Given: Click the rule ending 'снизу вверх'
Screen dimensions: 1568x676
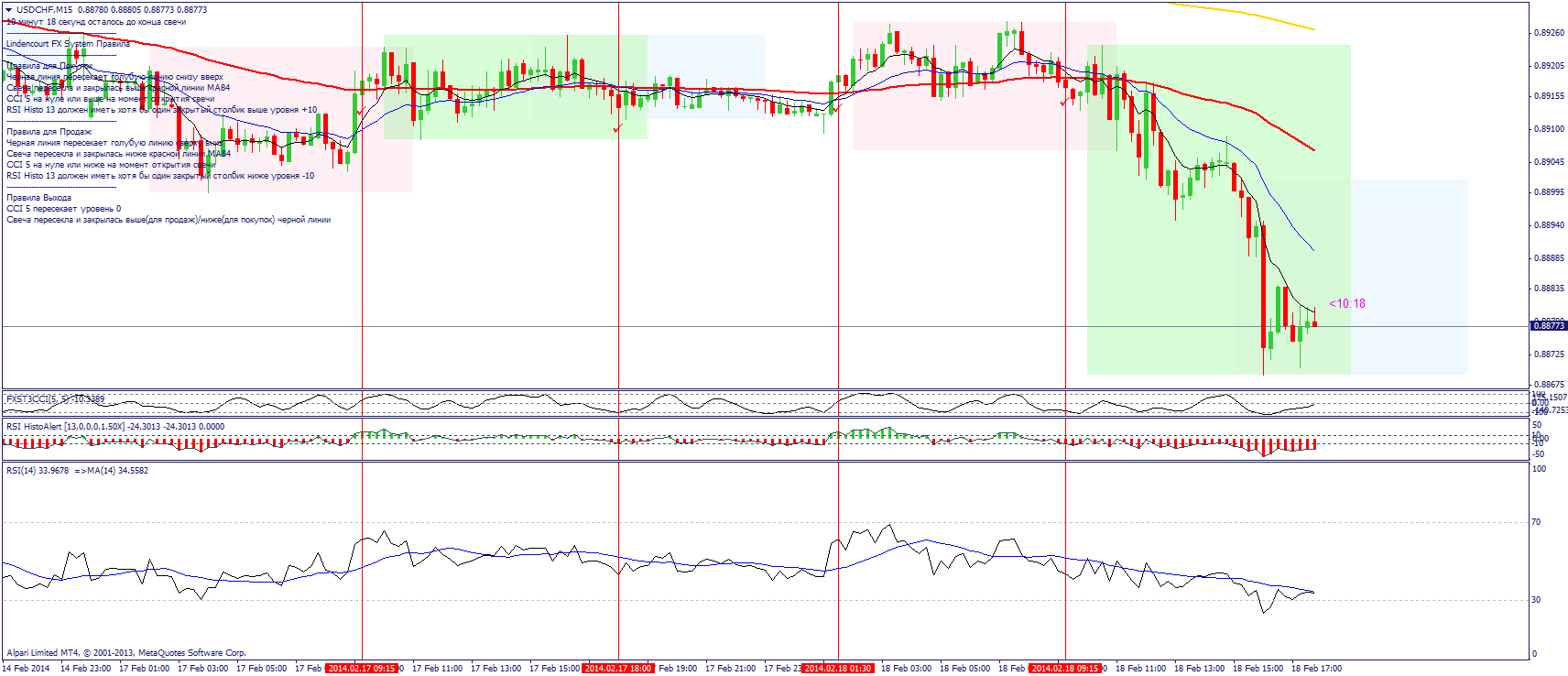Looking at the screenshot, I should click(114, 77).
